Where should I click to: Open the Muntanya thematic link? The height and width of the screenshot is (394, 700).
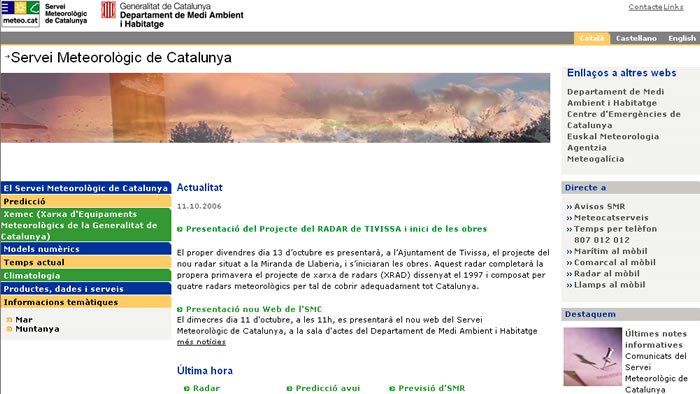coord(37,329)
